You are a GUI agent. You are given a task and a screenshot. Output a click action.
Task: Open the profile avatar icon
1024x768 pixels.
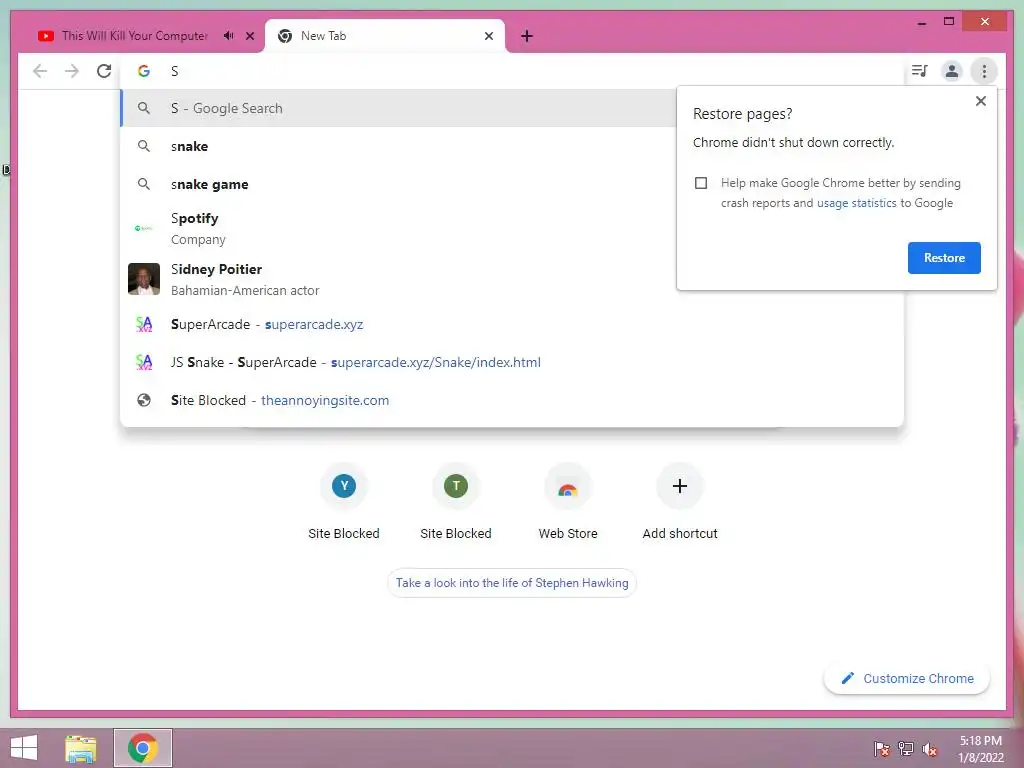point(952,71)
